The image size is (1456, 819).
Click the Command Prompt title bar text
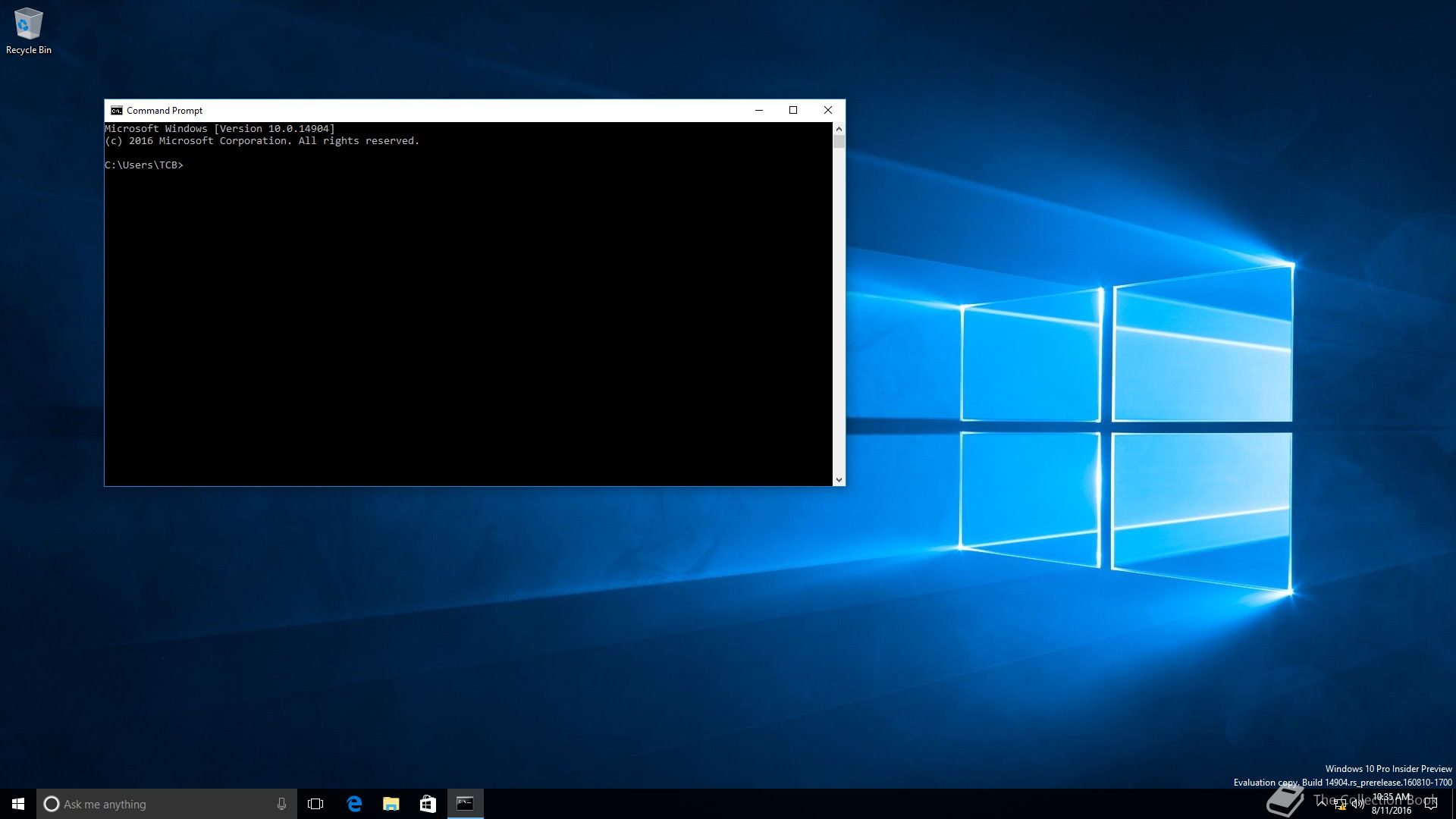point(165,111)
